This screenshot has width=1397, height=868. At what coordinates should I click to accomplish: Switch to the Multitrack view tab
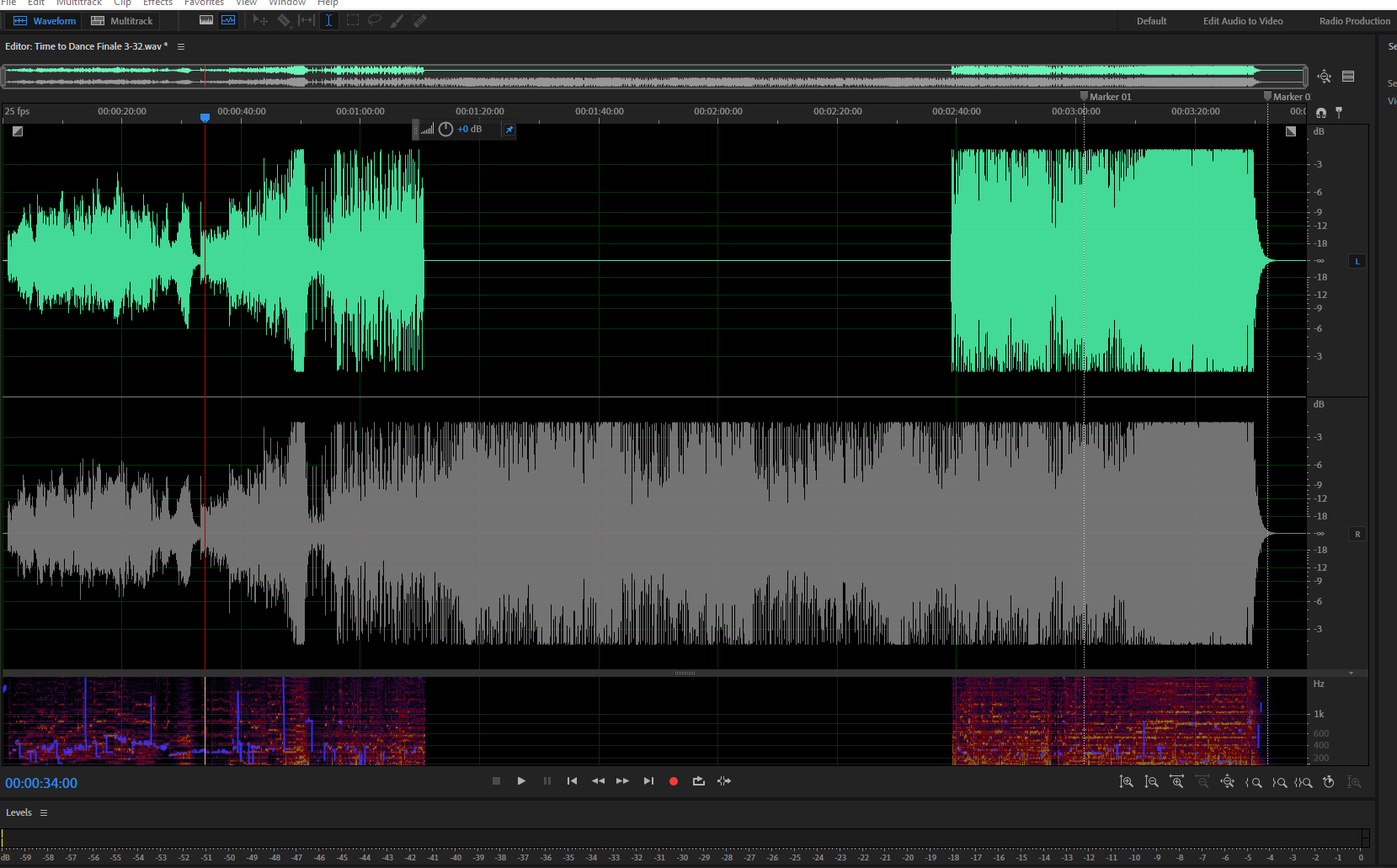pyautogui.click(x=121, y=20)
